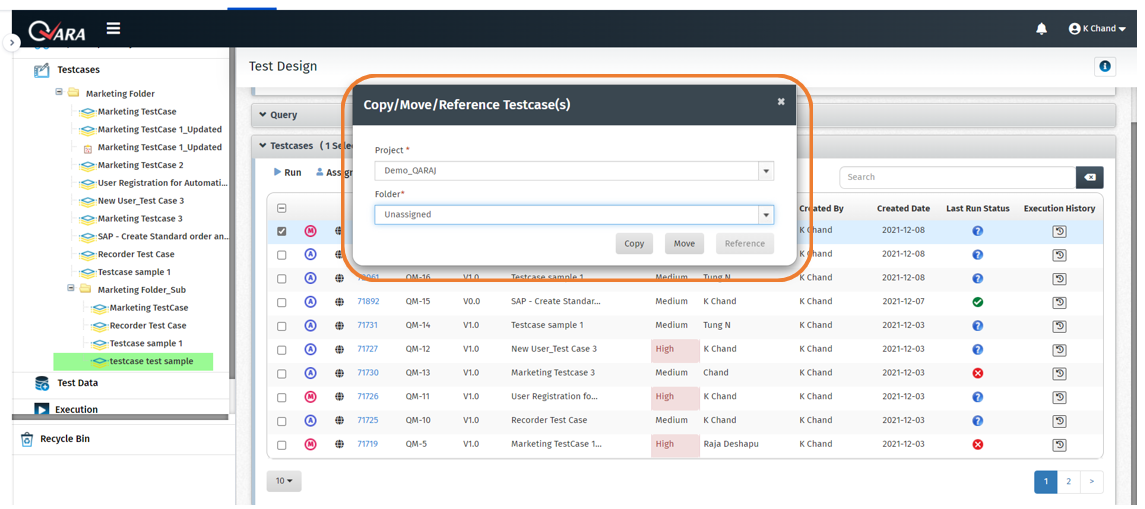Open the Test Data sidebar section
This screenshot has width=1145, height=509.
pos(77,383)
